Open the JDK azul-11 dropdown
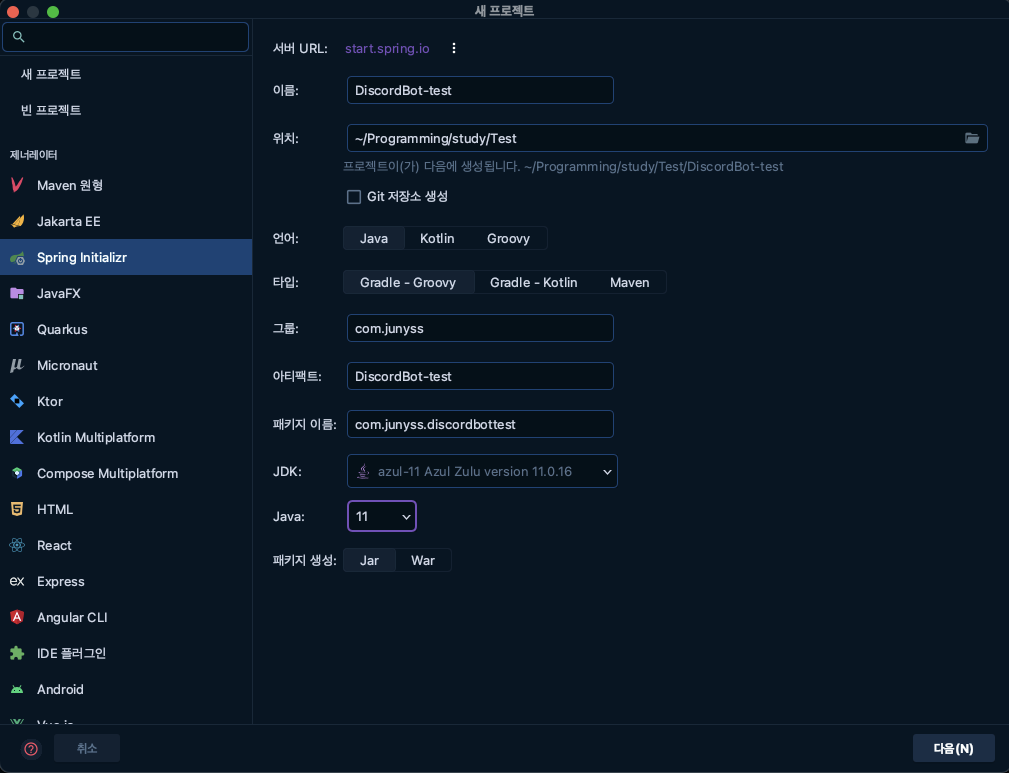This screenshot has height=773, width=1009. [482, 471]
